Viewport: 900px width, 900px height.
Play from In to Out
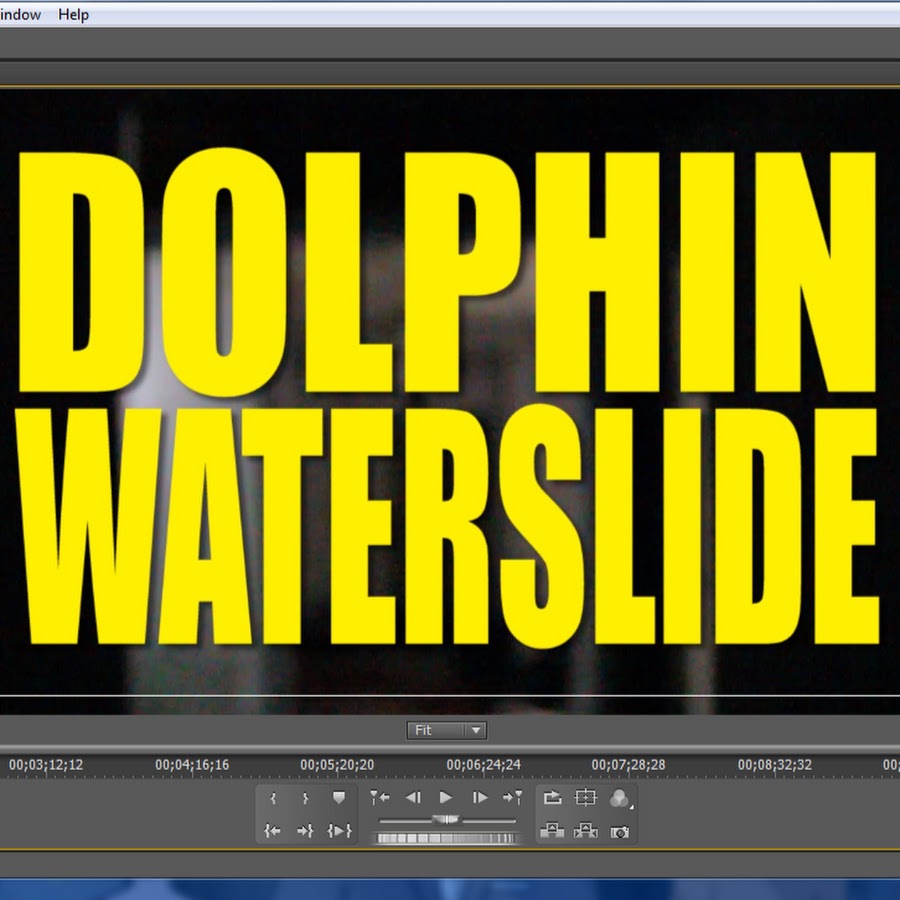click(339, 831)
